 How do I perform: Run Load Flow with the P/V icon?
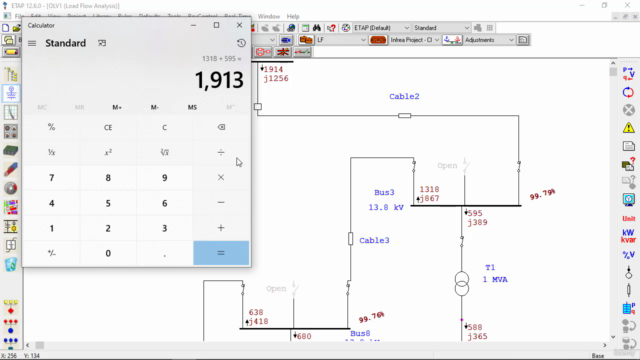coord(629,74)
